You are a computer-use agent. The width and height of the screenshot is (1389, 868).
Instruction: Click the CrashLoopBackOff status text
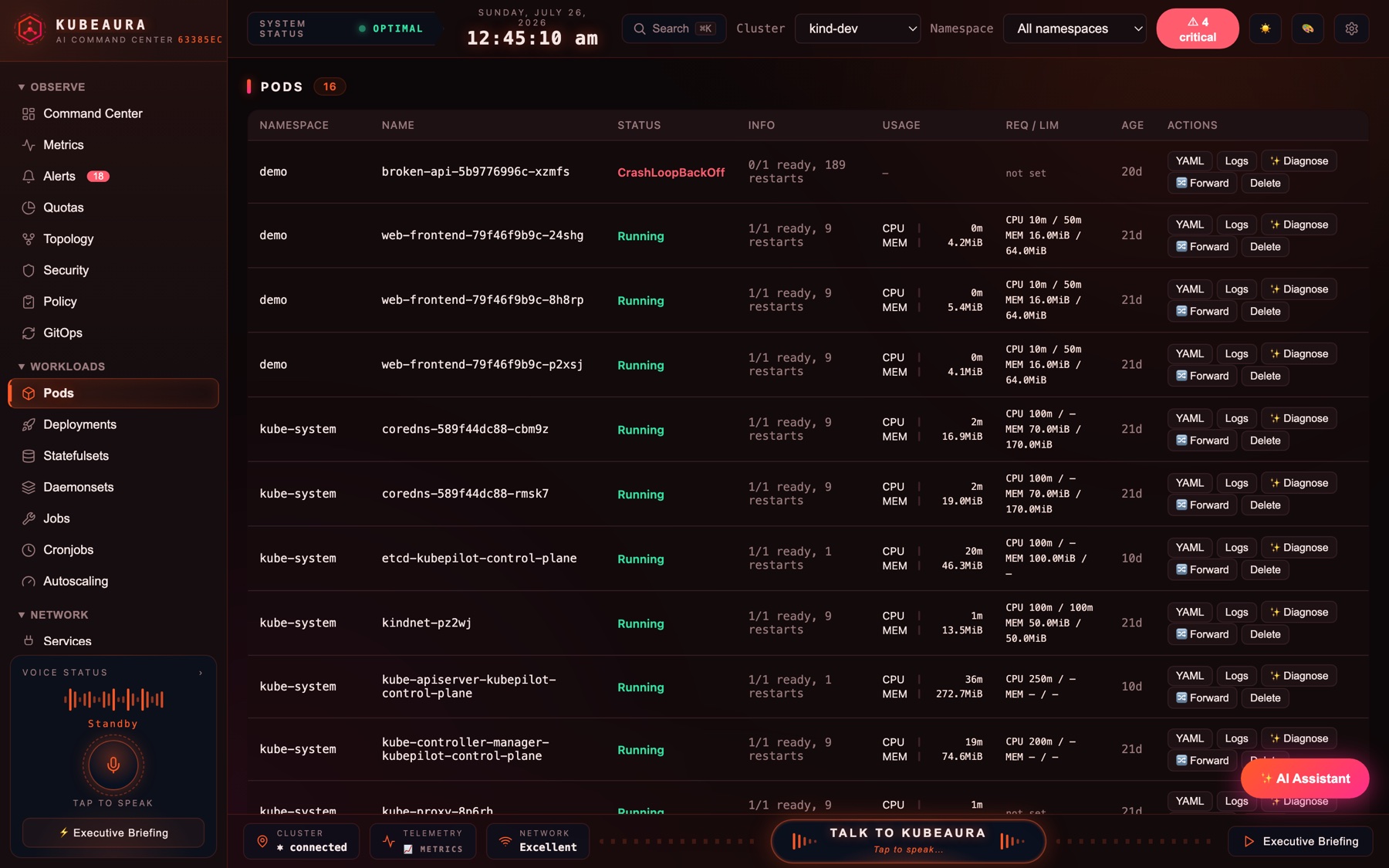(x=671, y=172)
